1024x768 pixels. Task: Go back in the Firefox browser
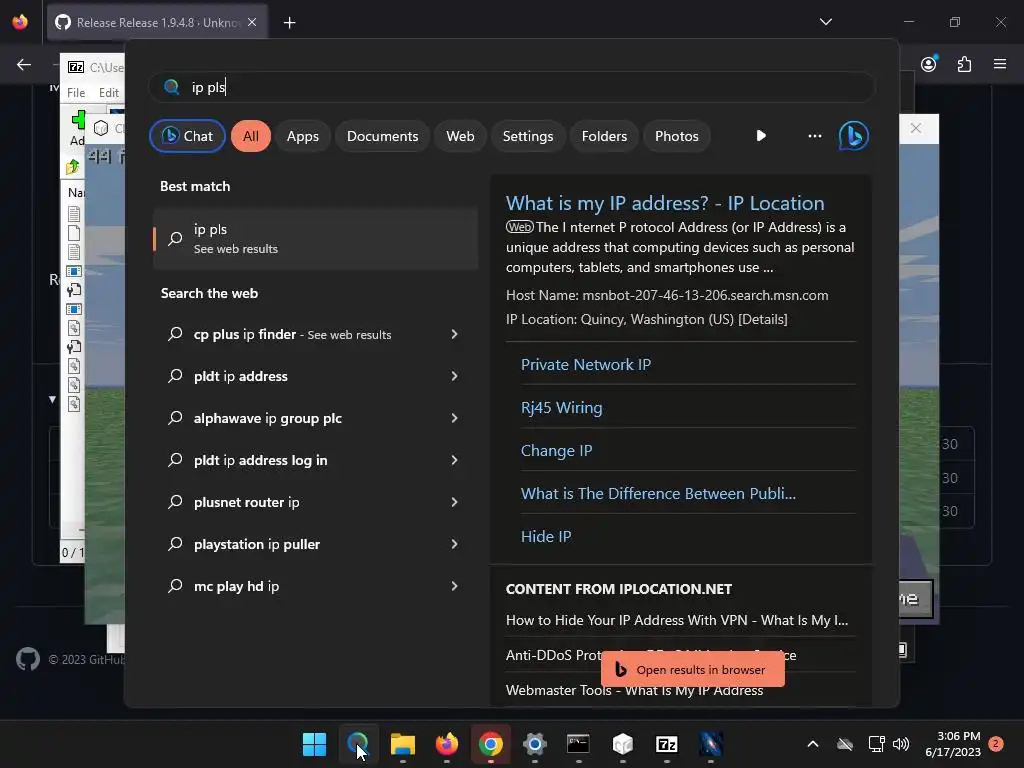tap(24, 64)
